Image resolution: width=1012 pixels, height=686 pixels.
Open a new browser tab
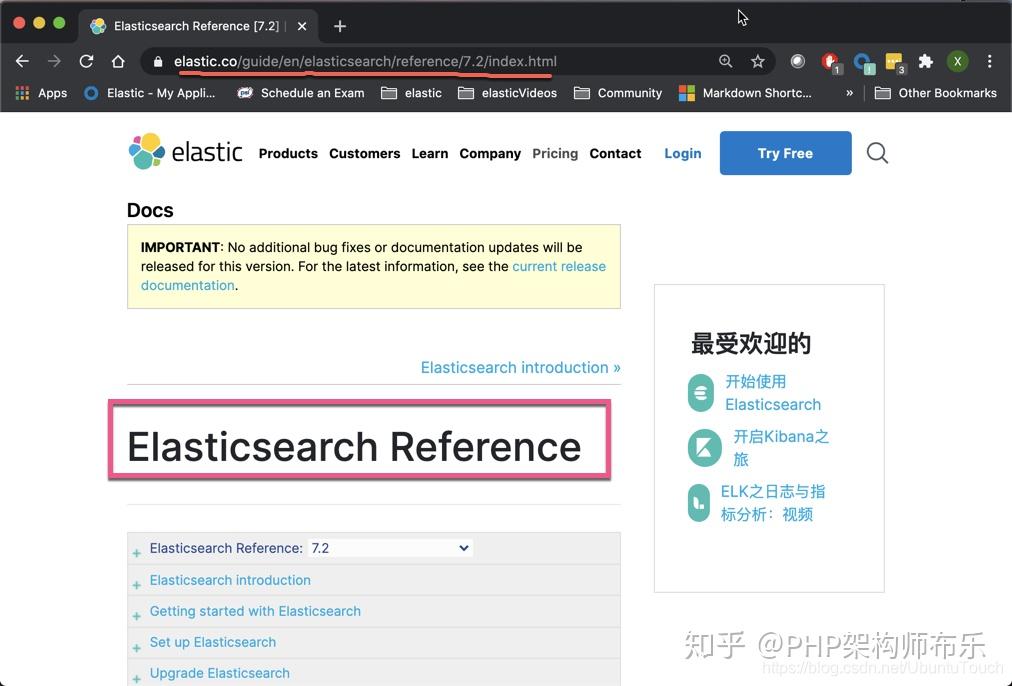pos(339,26)
